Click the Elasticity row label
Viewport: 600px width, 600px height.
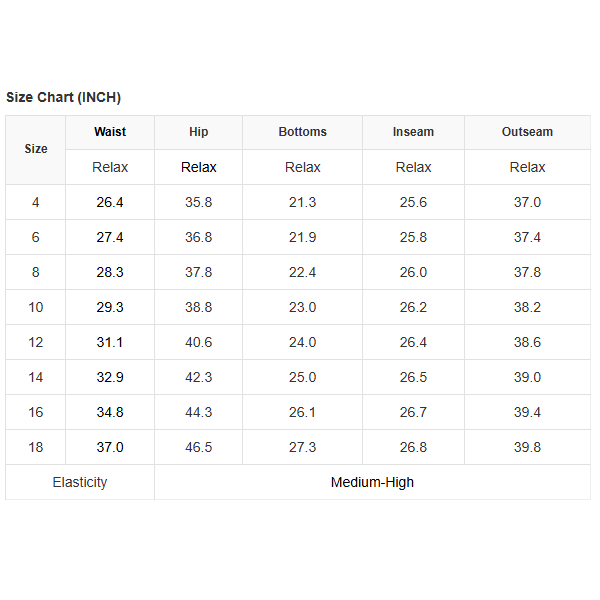tap(80, 482)
